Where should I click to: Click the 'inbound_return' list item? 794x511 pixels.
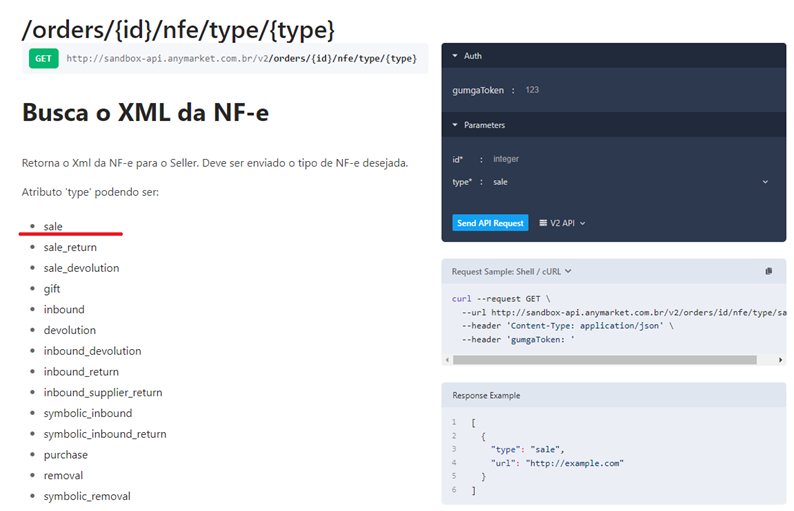coord(81,372)
